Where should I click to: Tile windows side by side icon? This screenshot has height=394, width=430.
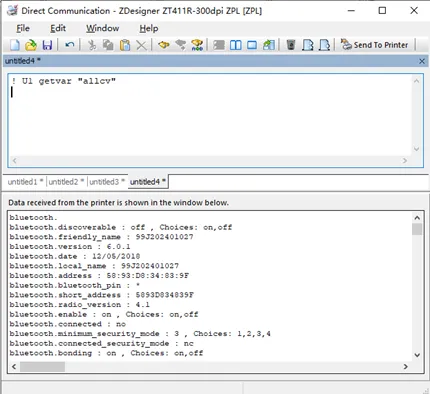(236, 45)
